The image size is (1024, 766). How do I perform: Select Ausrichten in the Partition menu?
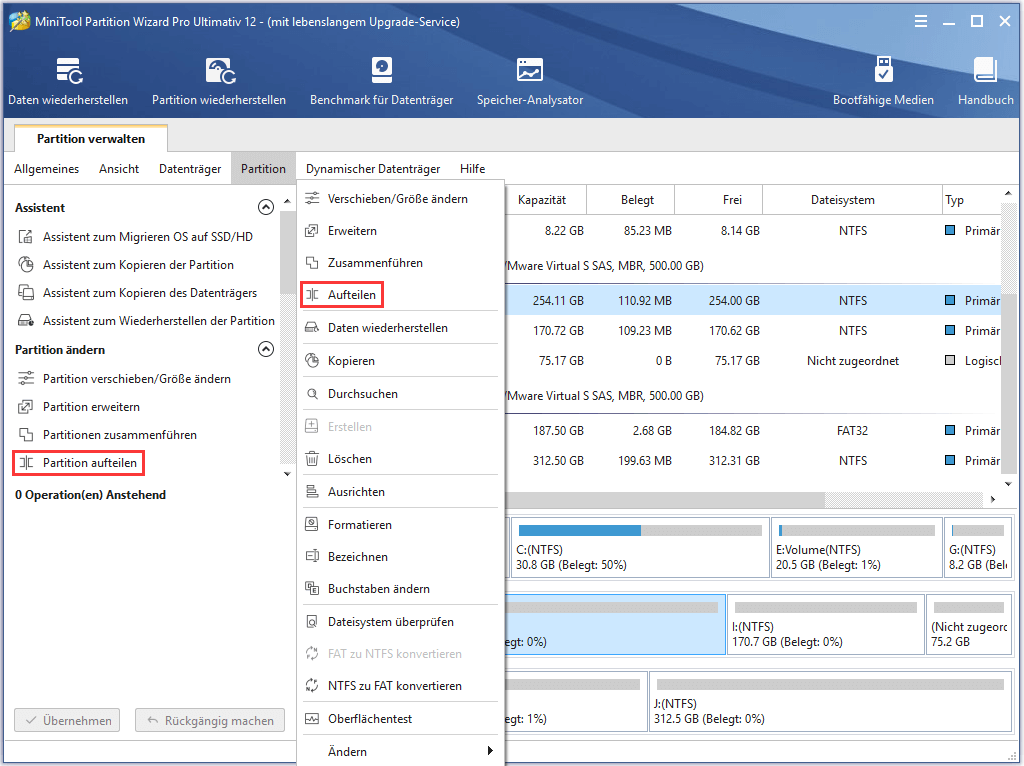point(400,492)
